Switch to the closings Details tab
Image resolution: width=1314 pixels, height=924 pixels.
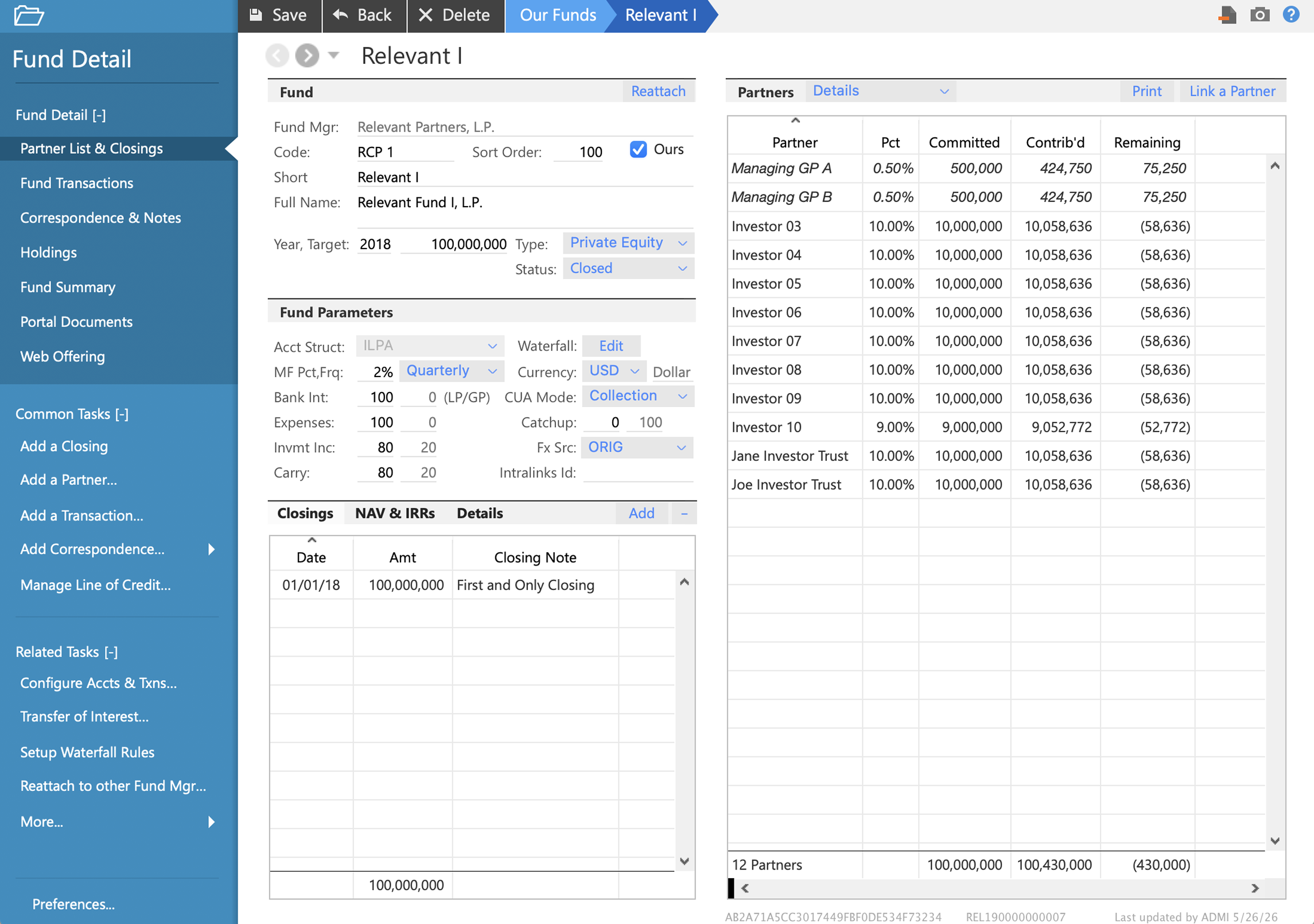pyautogui.click(x=480, y=513)
